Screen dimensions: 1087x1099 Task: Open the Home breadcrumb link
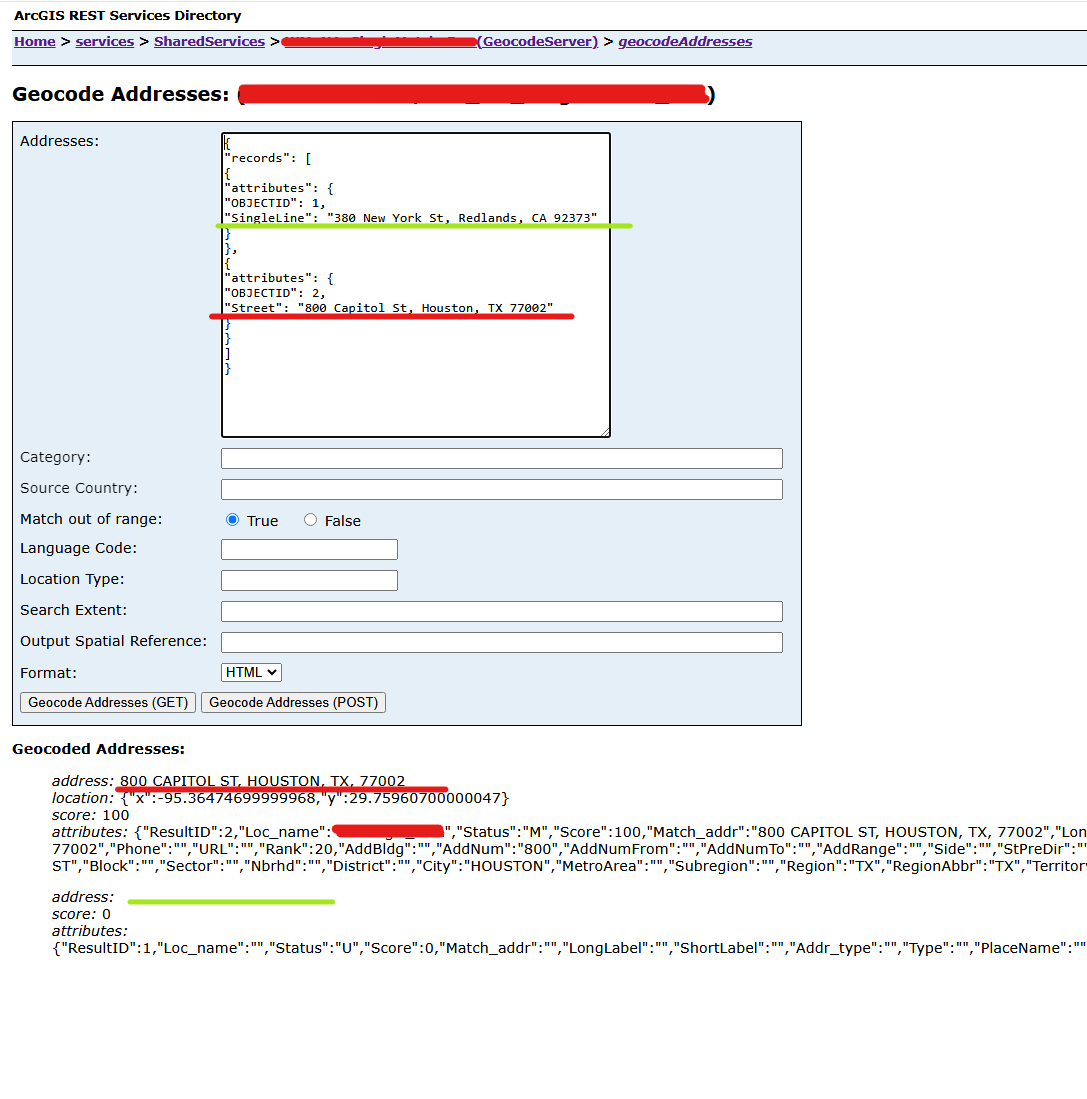(x=34, y=41)
